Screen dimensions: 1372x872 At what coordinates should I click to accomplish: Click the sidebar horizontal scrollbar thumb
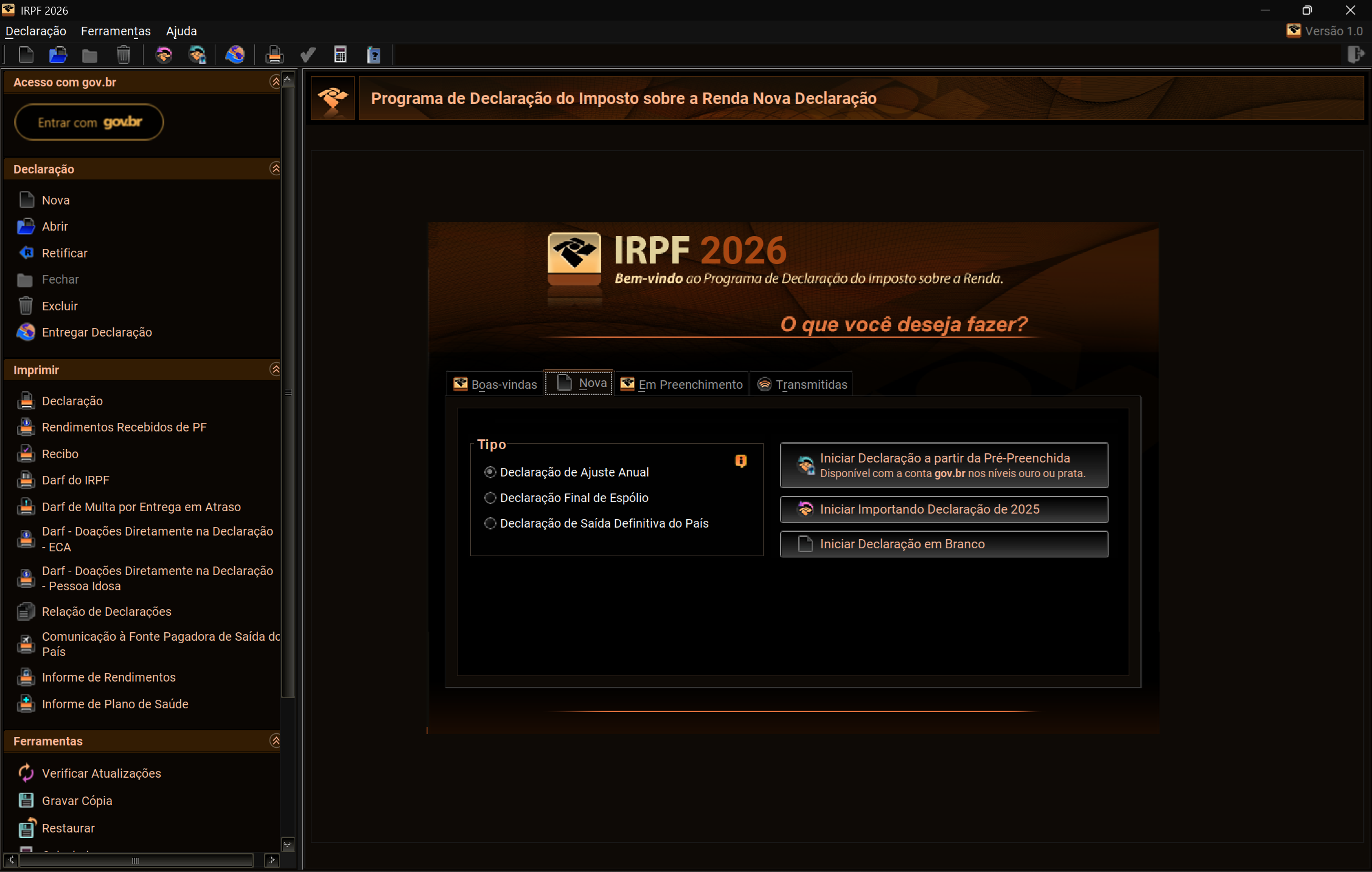point(136,860)
